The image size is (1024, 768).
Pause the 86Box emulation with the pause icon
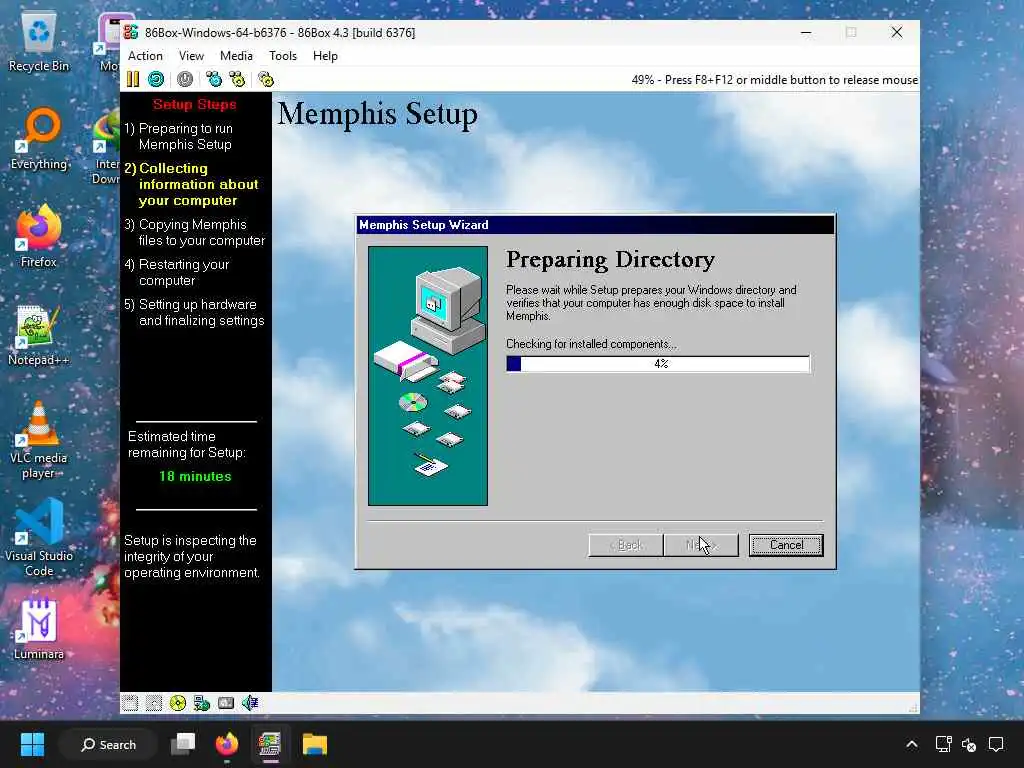coord(133,80)
